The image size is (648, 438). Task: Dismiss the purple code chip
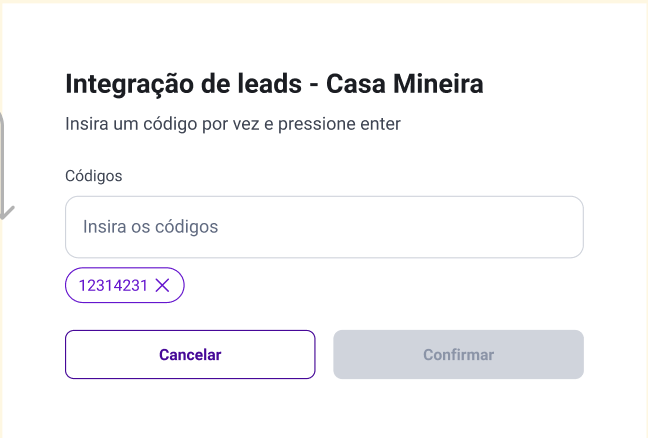click(163, 286)
